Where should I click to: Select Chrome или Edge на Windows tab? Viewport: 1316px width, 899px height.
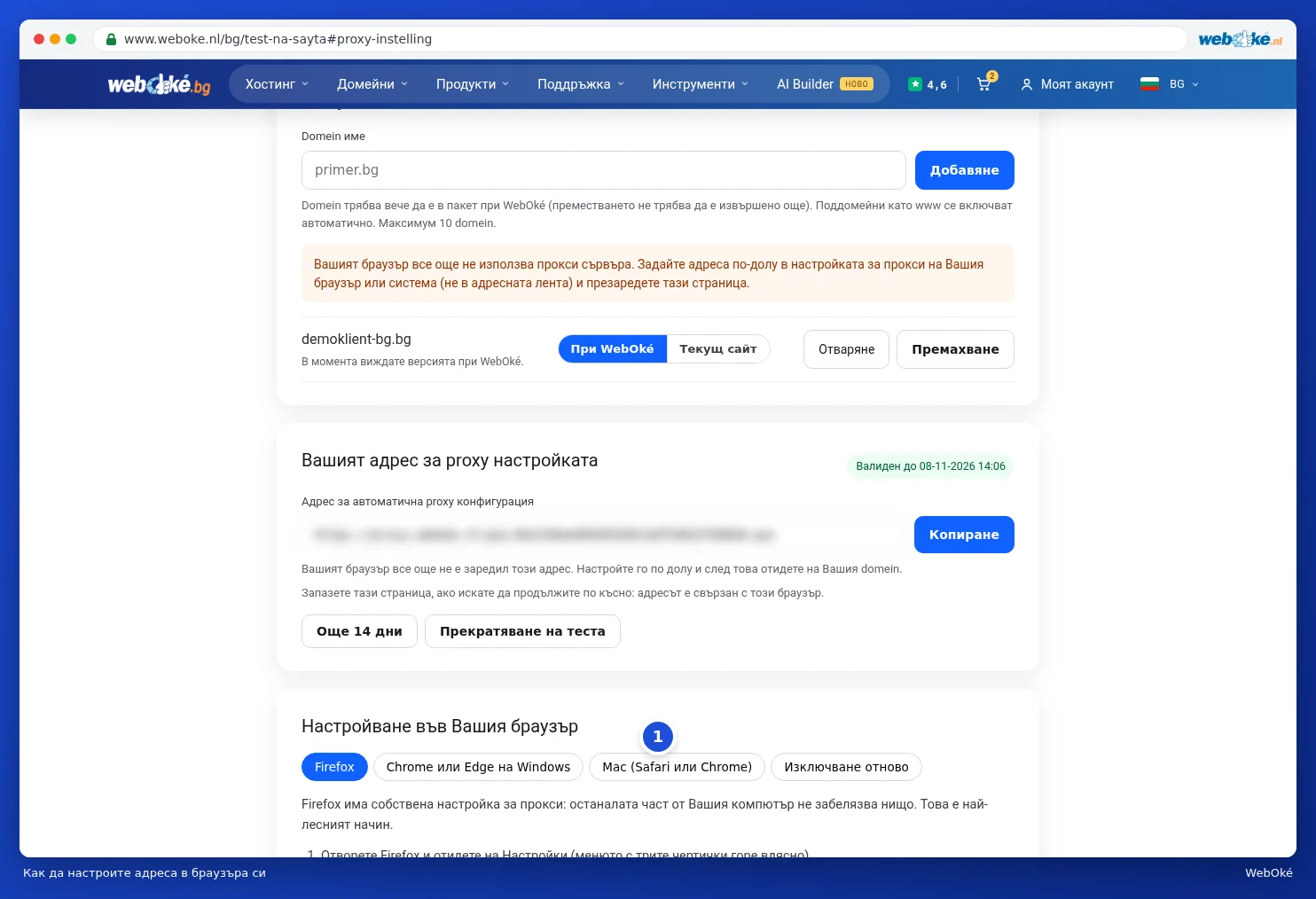(x=478, y=767)
